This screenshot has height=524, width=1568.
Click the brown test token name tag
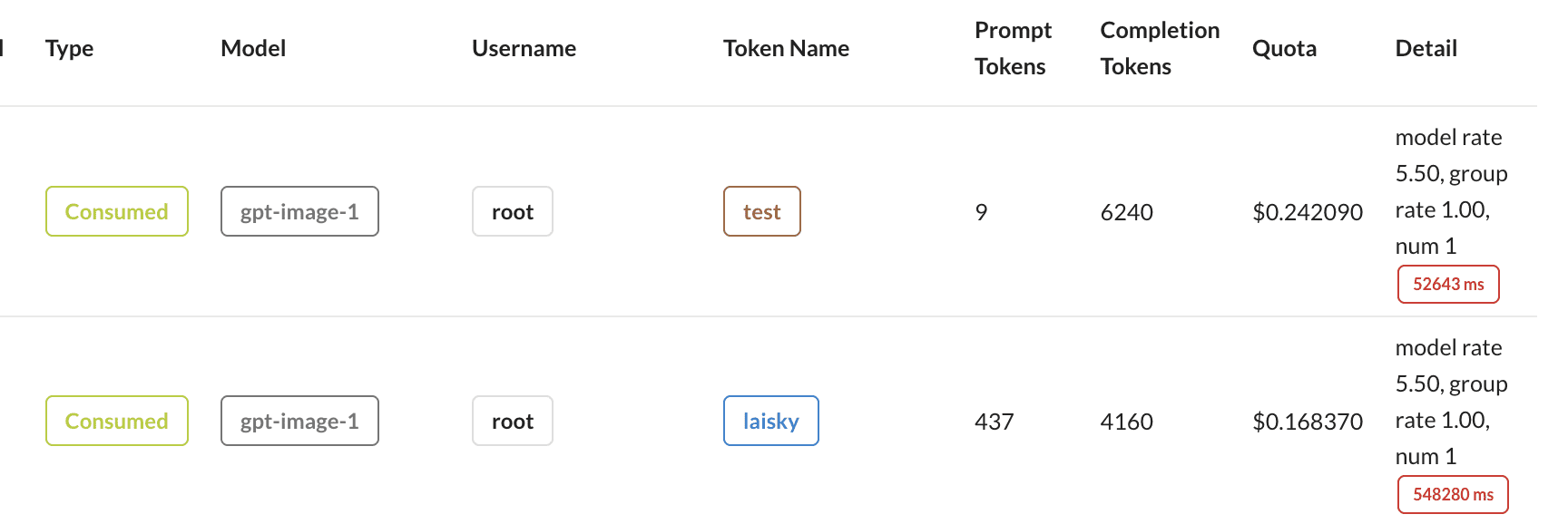pyautogui.click(x=762, y=211)
